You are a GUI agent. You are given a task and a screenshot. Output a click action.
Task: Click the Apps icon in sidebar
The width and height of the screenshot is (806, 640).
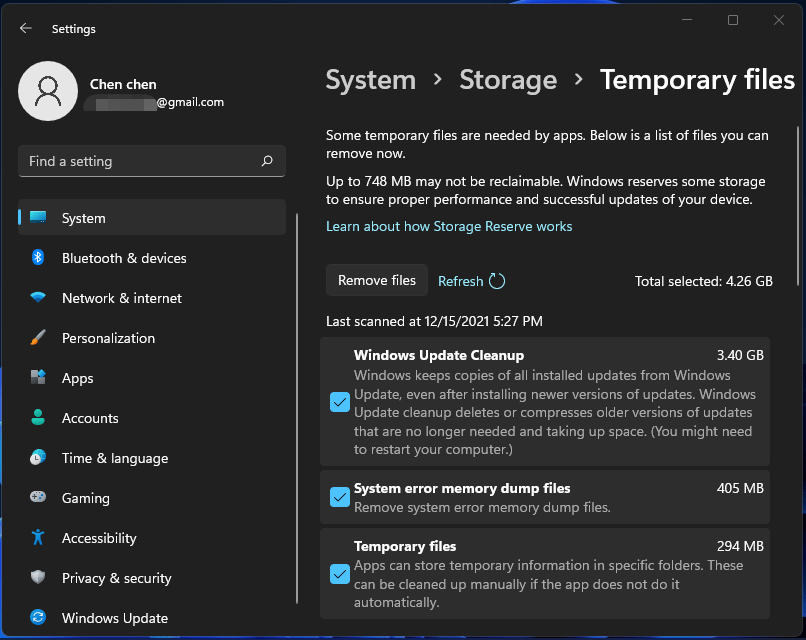(38, 377)
